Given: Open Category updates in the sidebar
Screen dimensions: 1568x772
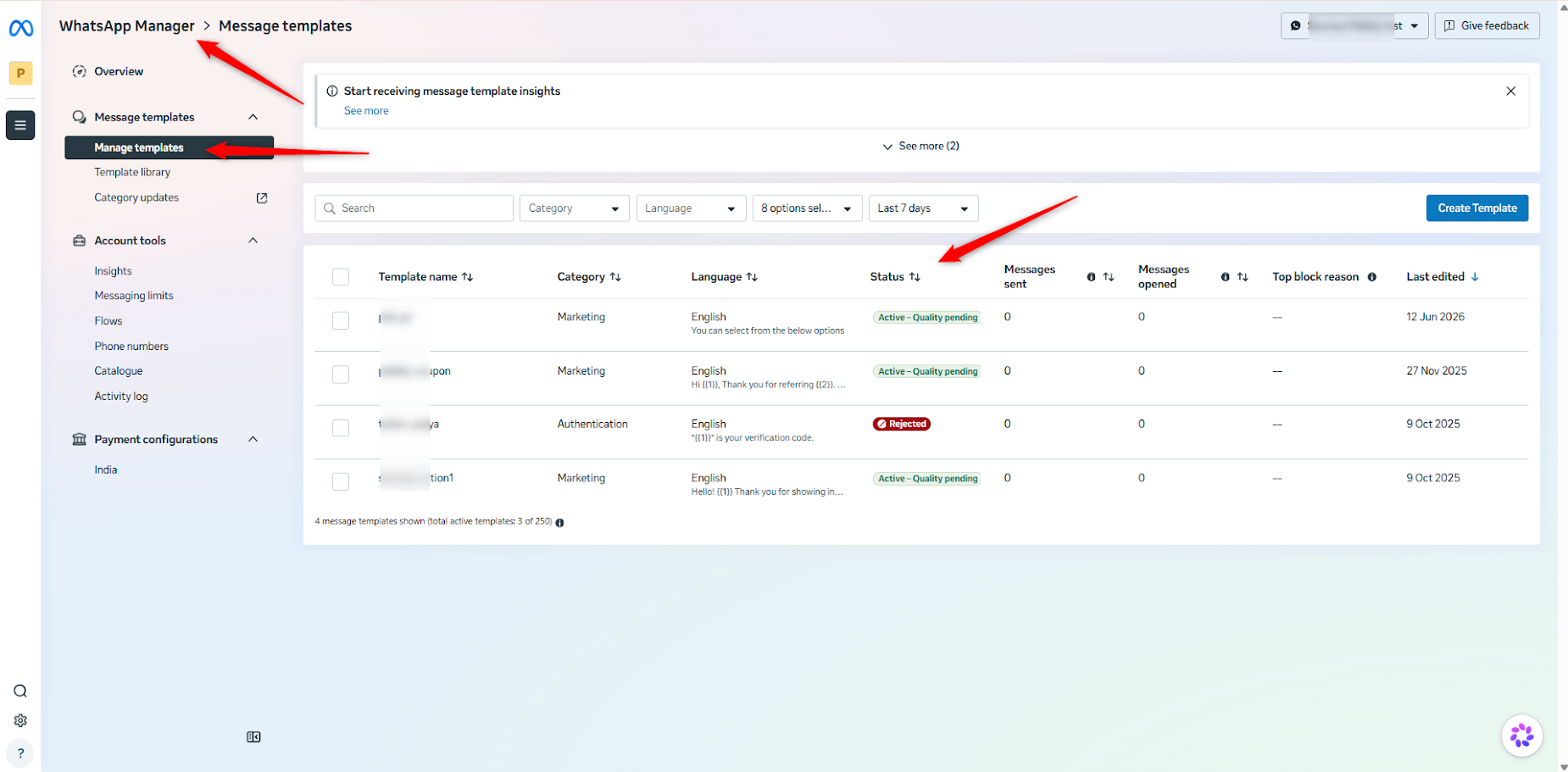Looking at the screenshot, I should (136, 197).
